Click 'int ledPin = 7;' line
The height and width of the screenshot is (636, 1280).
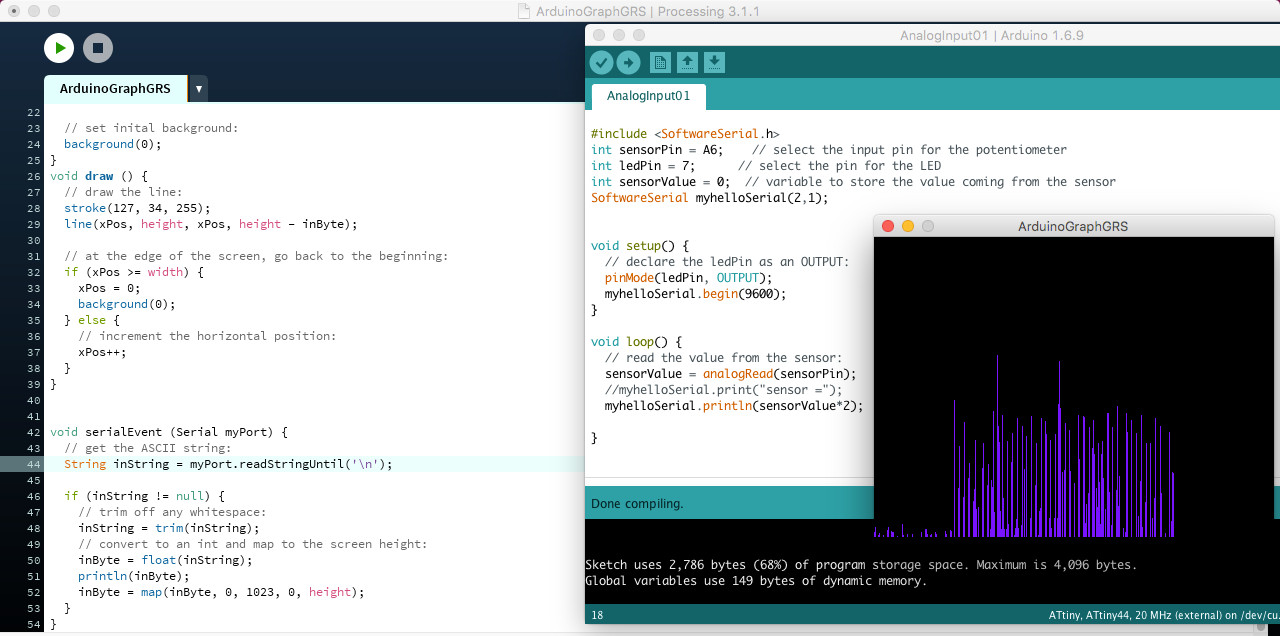(x=643, y=166)
